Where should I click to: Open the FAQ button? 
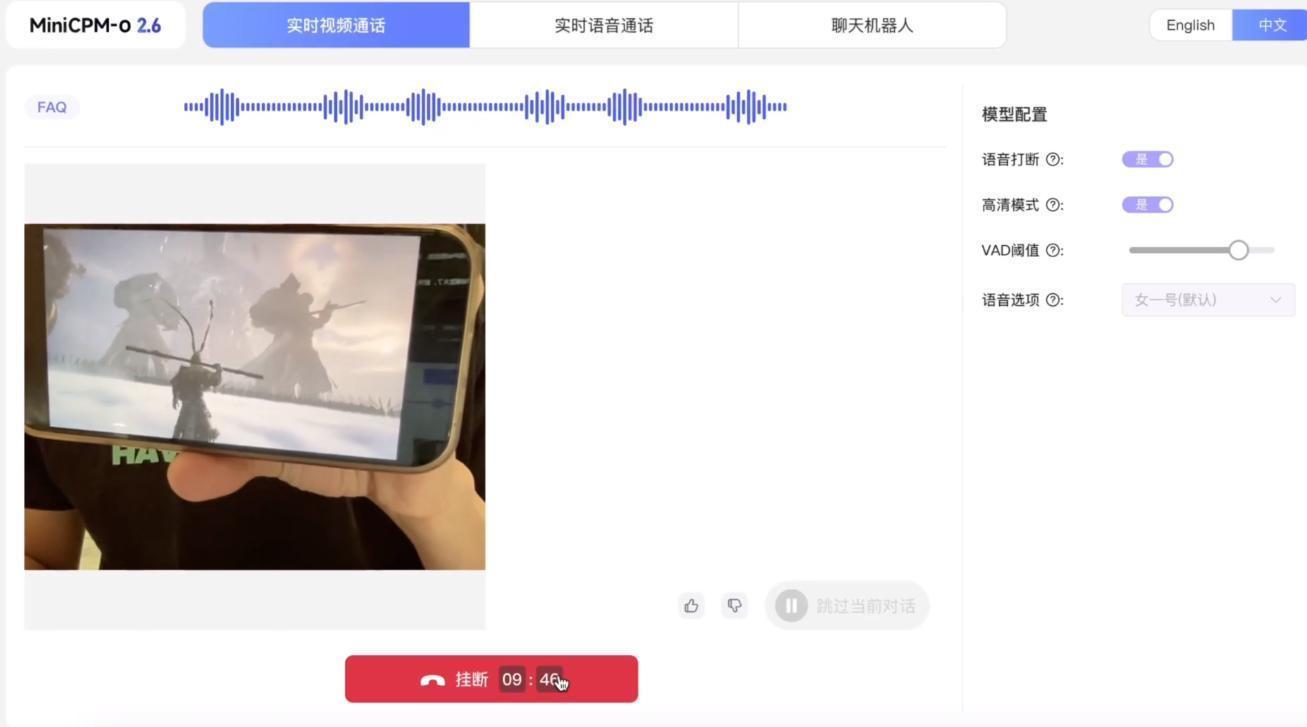(x=52, y=107)
